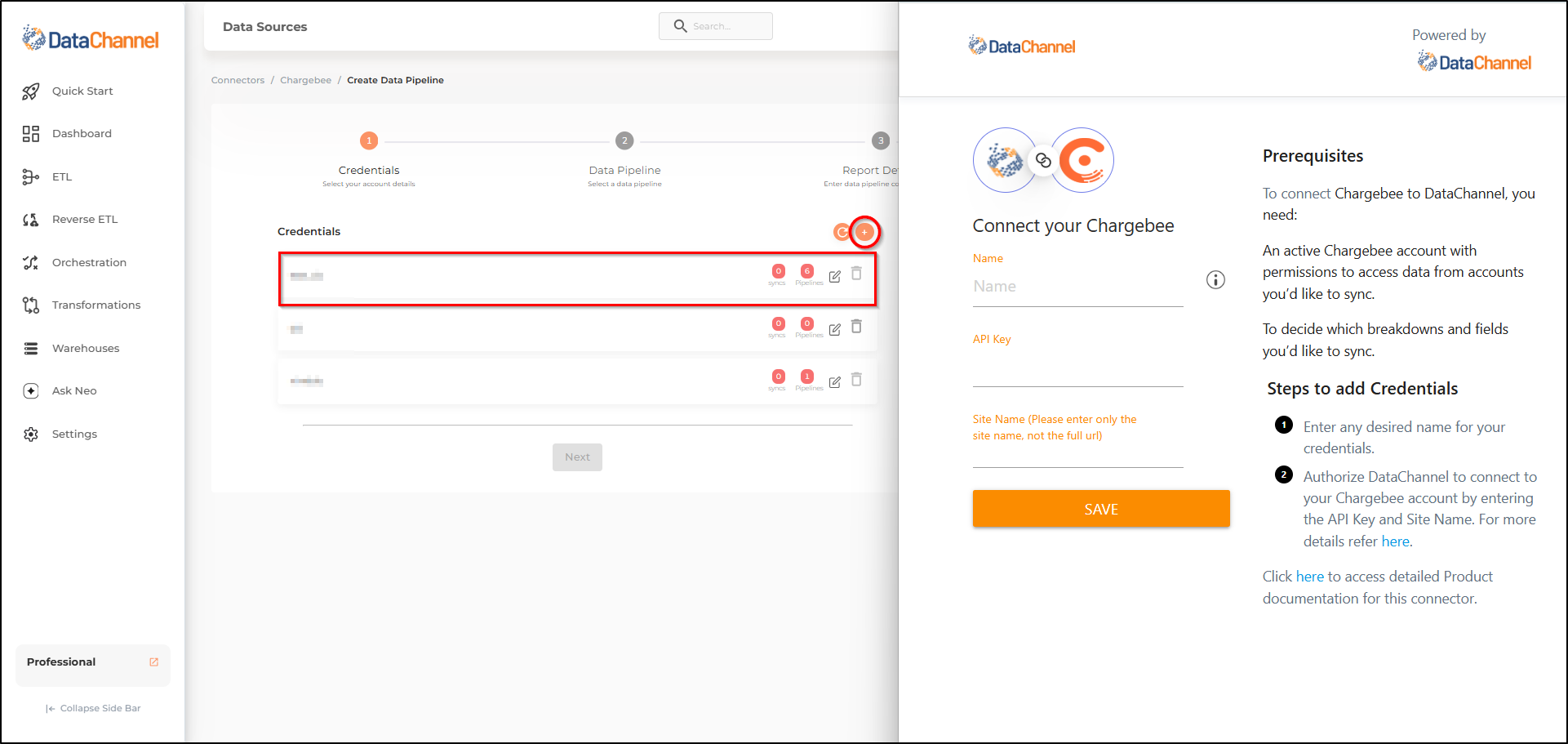Click the Chargebee logo circle

point(1082,160)
